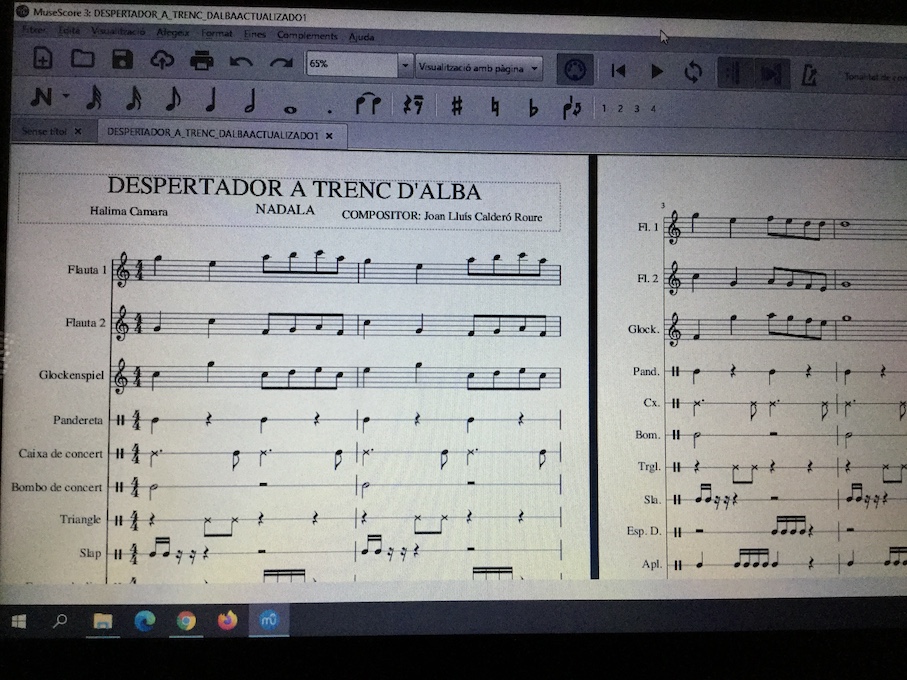This screenshot has height=680, width=907.
Task: Rewind playback to the start
Action: (x=618, y=71)
